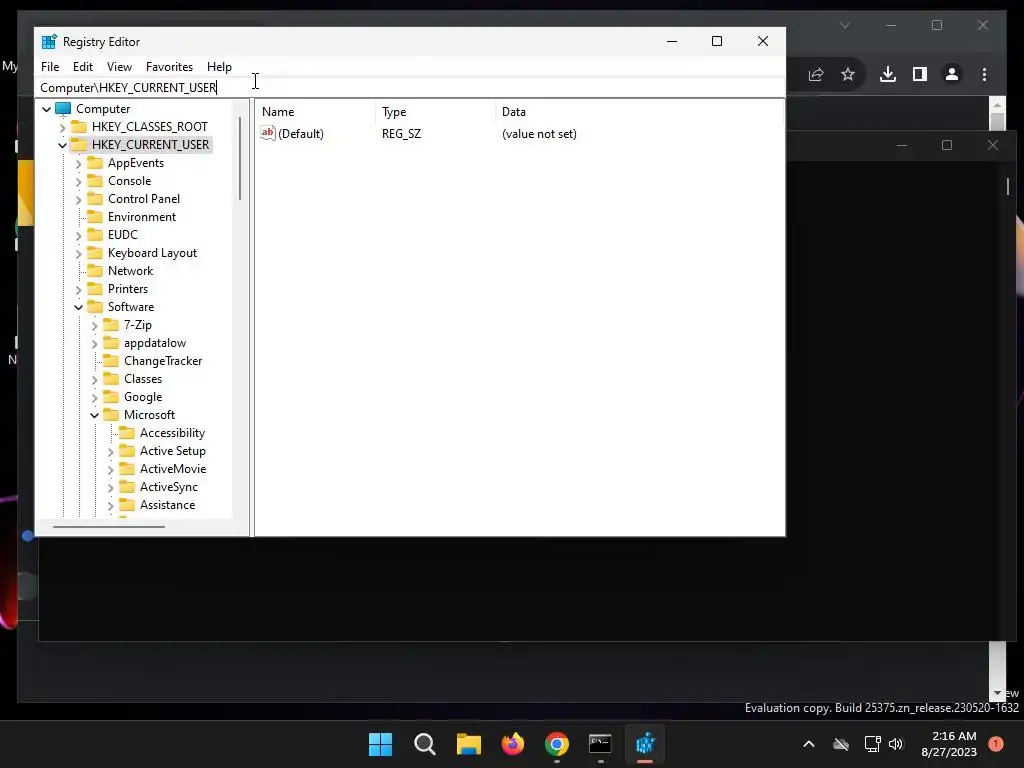Open browser downloads icon
Viewport: 1024px width, 768px height.
pyautogui.click(x=888, y=74)
